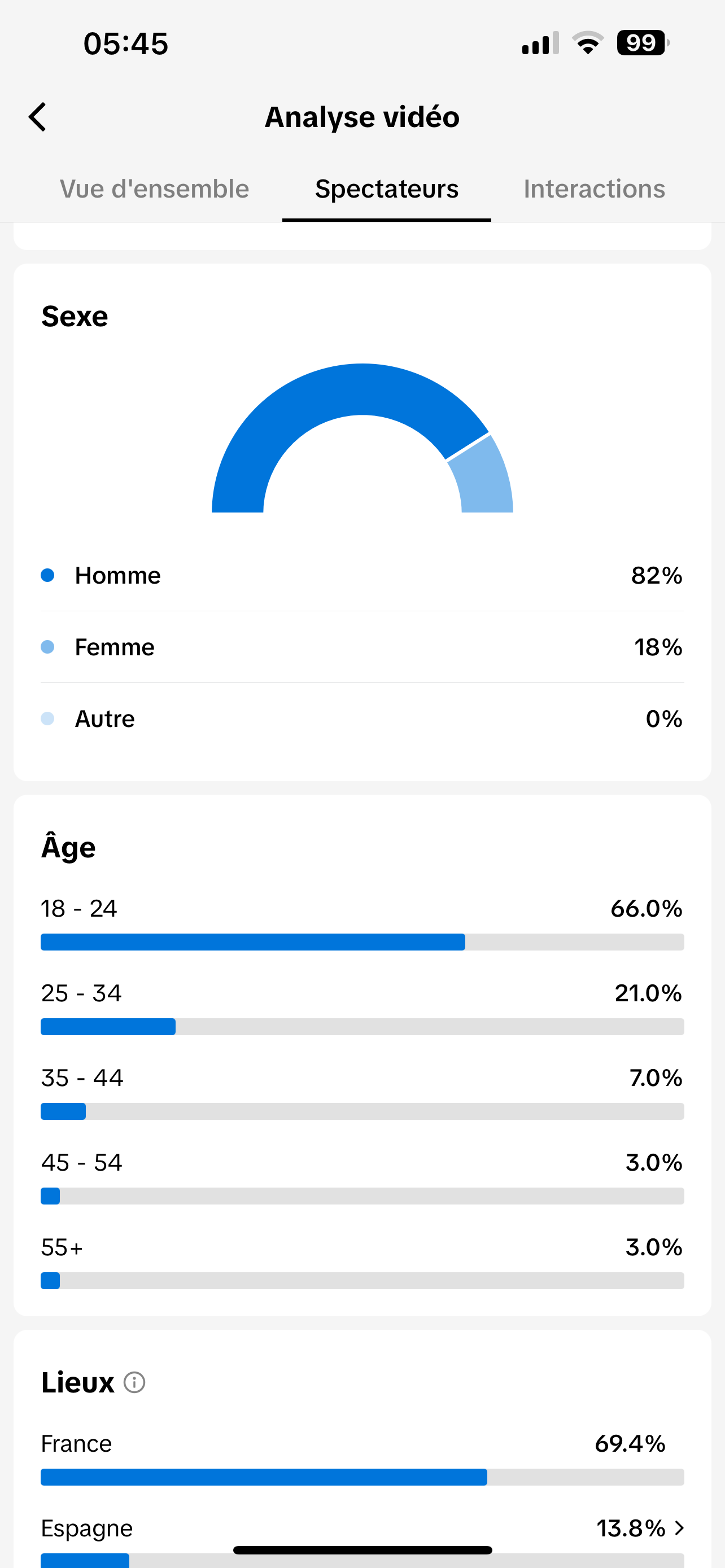Tap the cellular signal bars icon

(540, 43)
